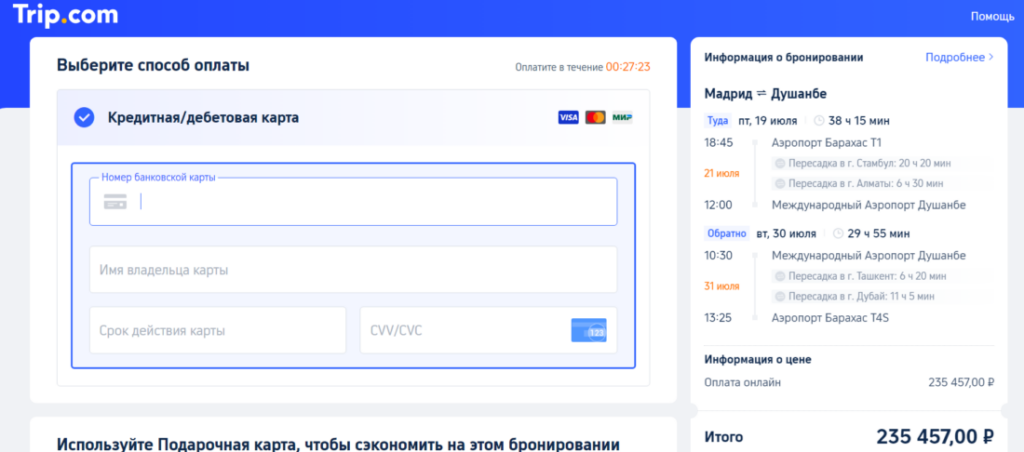Screen dimensions: 1024x452
Task: Click the Срок действия карты field
Action: click(x=217, y=330)
